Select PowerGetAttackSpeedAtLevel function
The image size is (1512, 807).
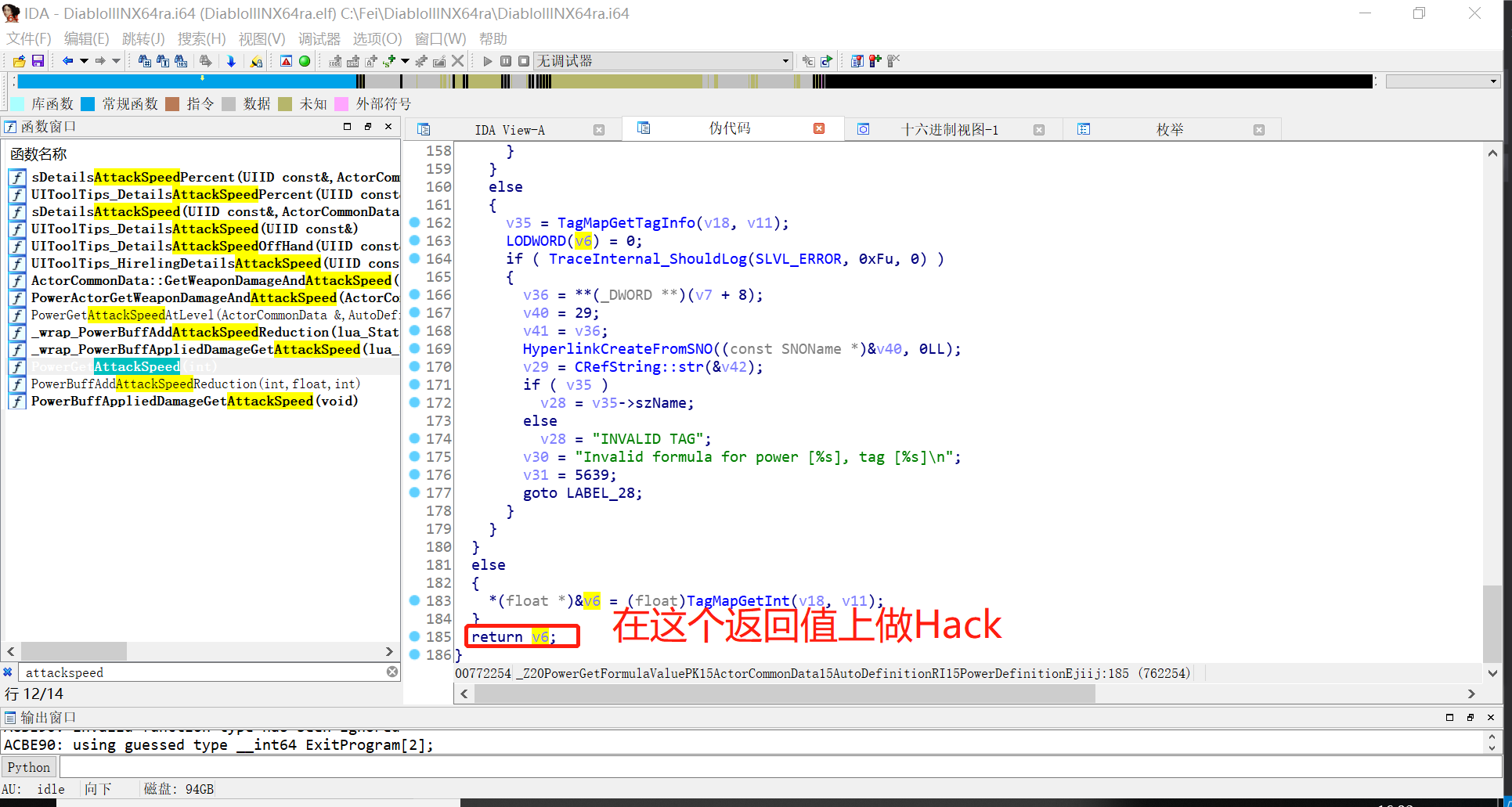point(204,315)
